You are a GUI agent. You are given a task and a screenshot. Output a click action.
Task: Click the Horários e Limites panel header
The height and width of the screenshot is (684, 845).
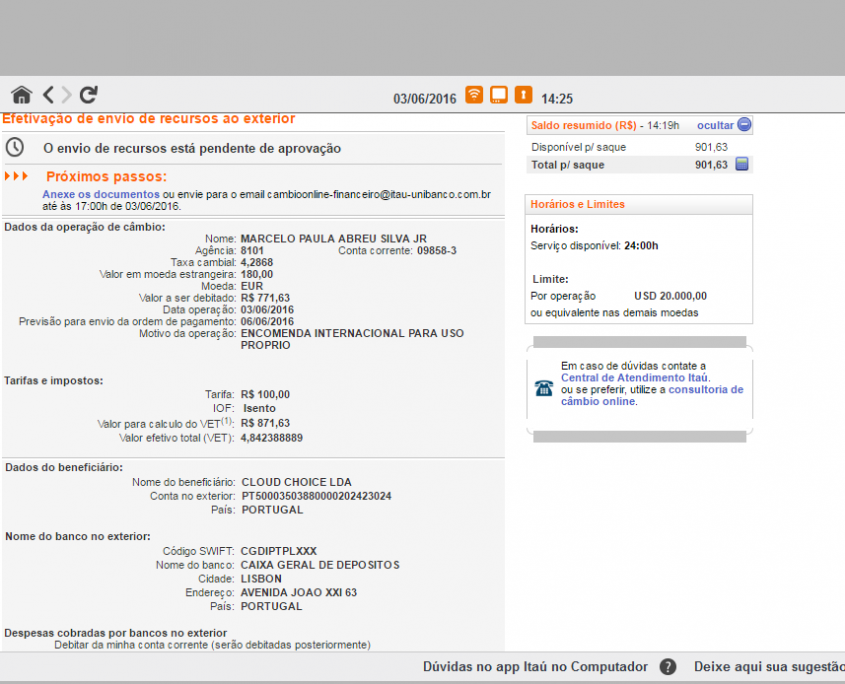tap(577, 204)
